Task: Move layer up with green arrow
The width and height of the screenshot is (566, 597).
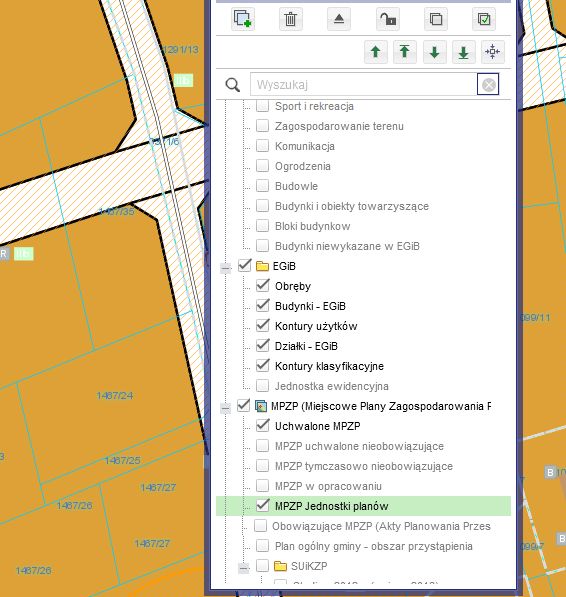Action: click(x=376, y=52)
